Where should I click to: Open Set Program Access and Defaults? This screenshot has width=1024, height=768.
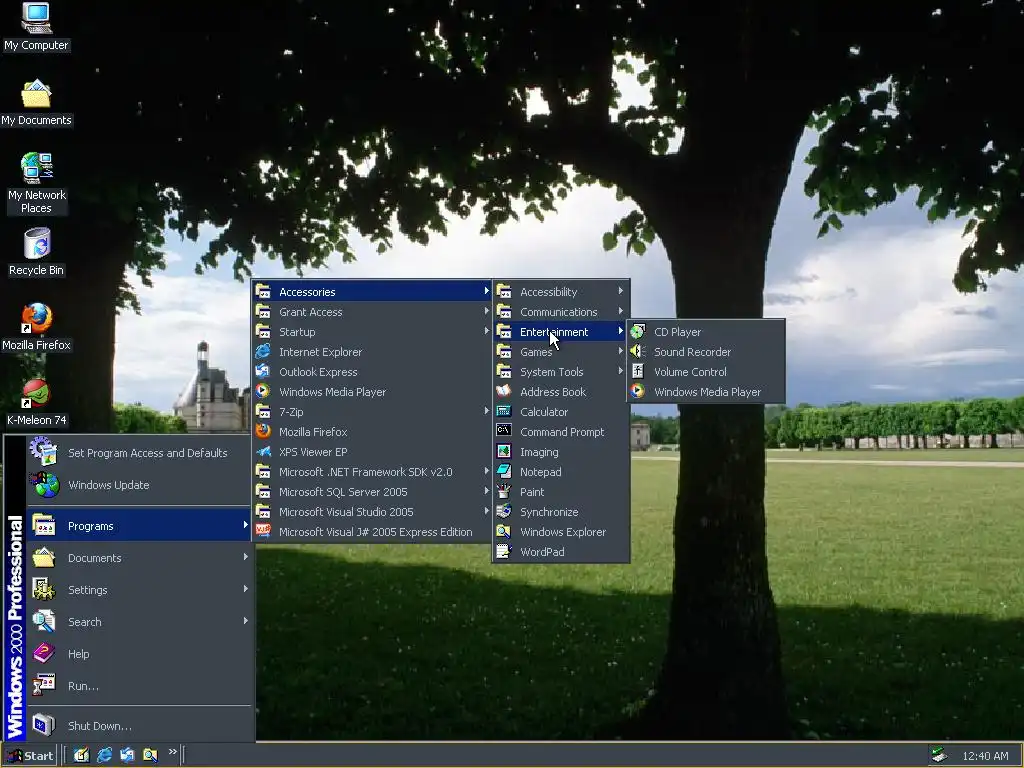[139, 453]
